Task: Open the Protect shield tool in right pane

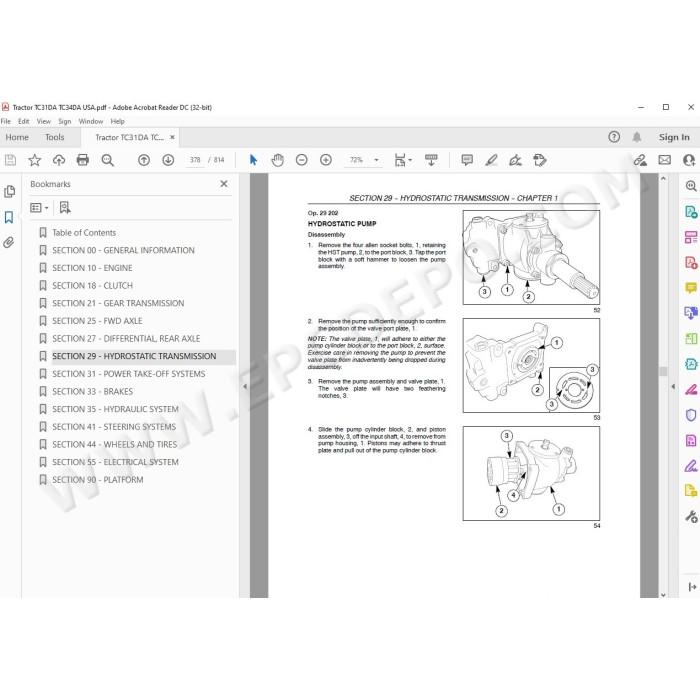Action: [x=691, y=415]
